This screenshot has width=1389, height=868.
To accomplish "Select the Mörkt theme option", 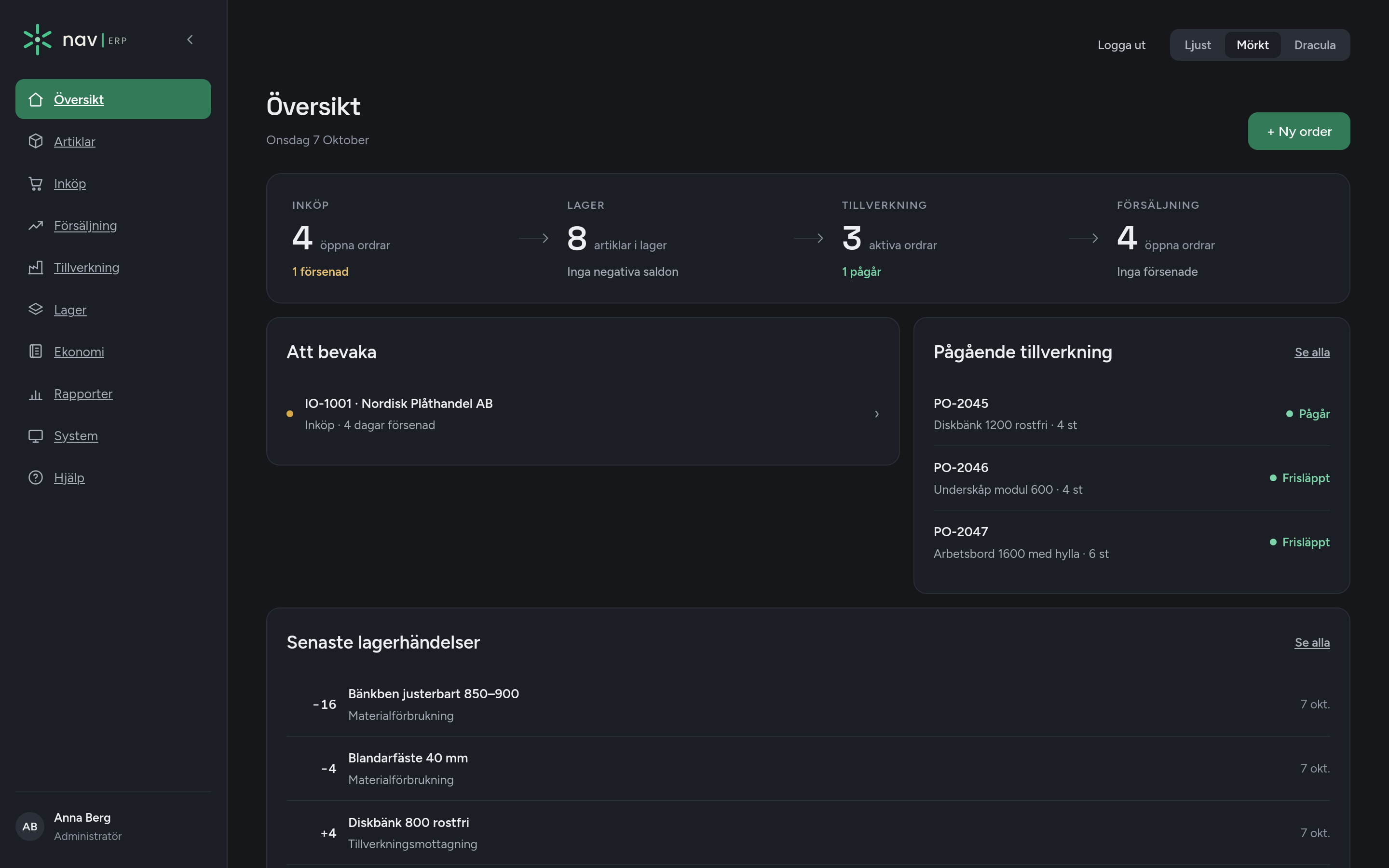I will (1253, 45).
